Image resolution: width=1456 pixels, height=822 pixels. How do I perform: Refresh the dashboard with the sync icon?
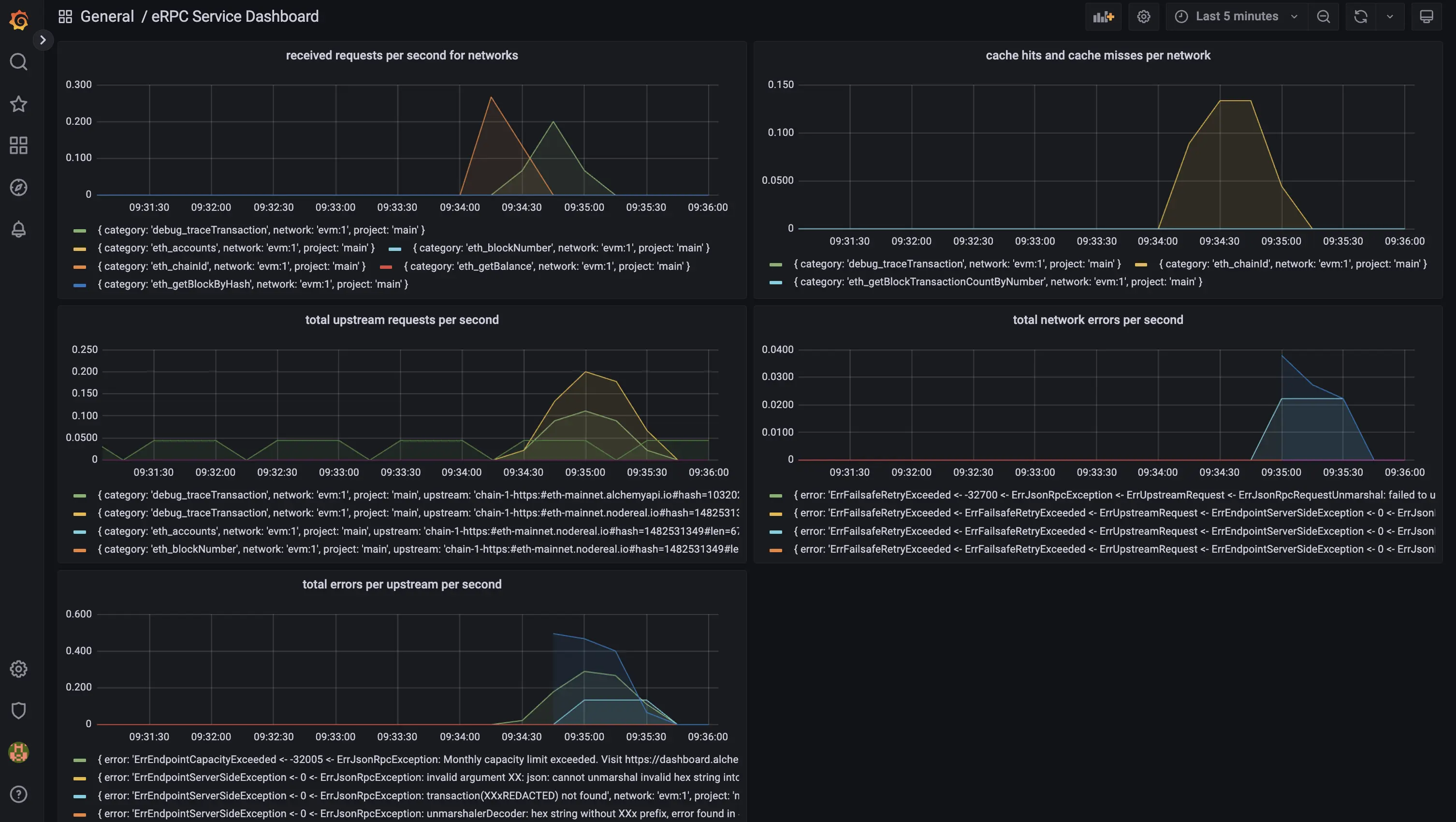(x=1360, y=16)
